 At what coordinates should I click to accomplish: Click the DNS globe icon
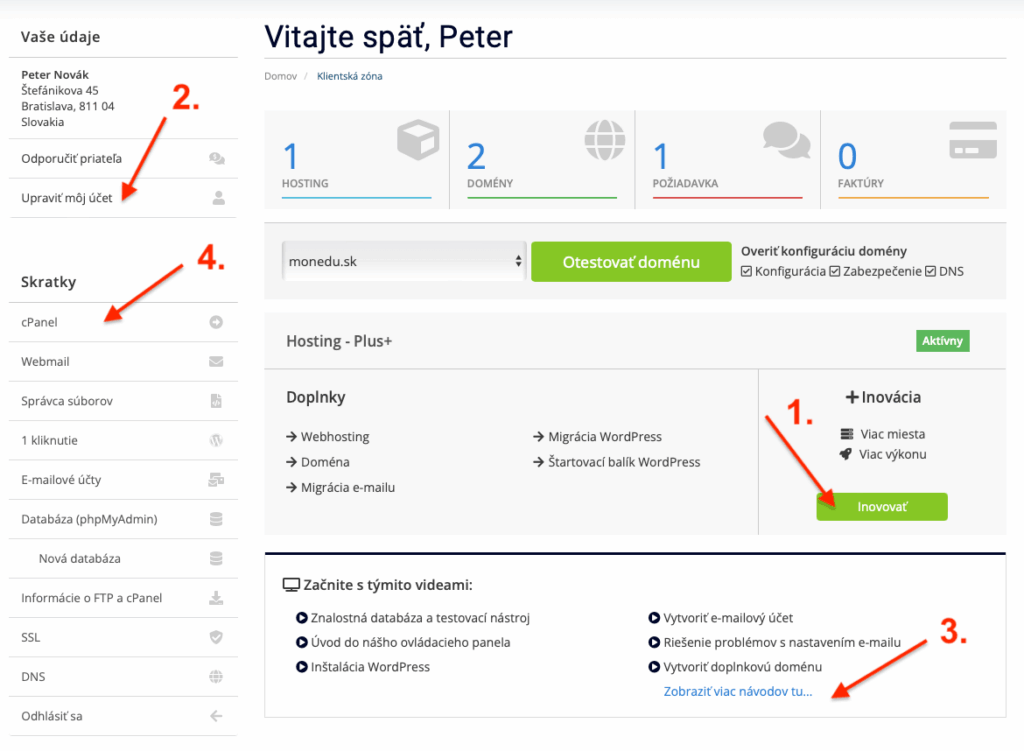click(x=216, y=677)
